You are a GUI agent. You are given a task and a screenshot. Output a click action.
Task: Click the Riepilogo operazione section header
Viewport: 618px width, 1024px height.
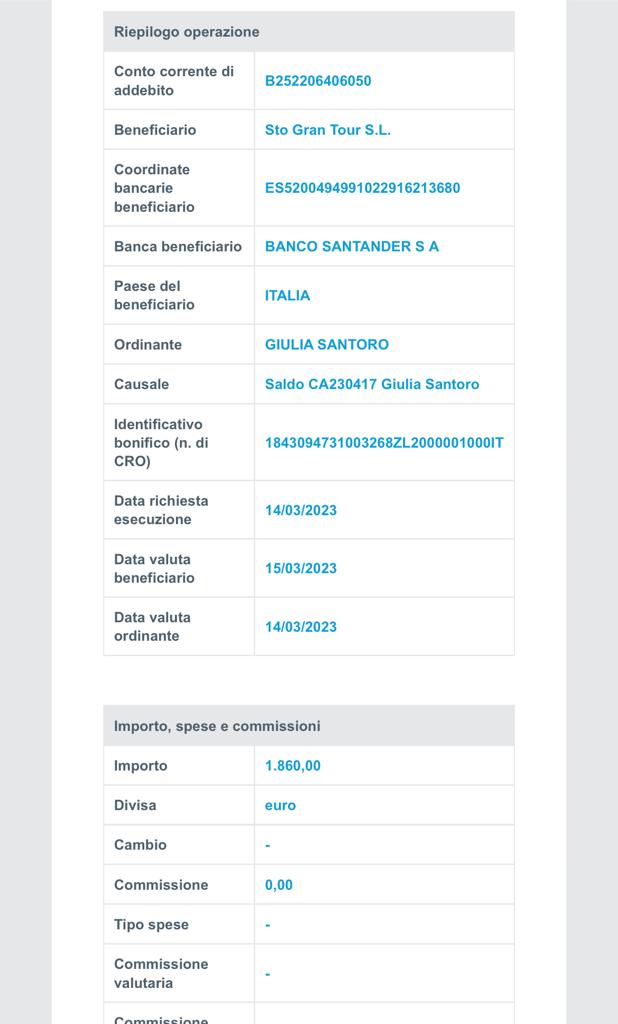click(186, 32)
